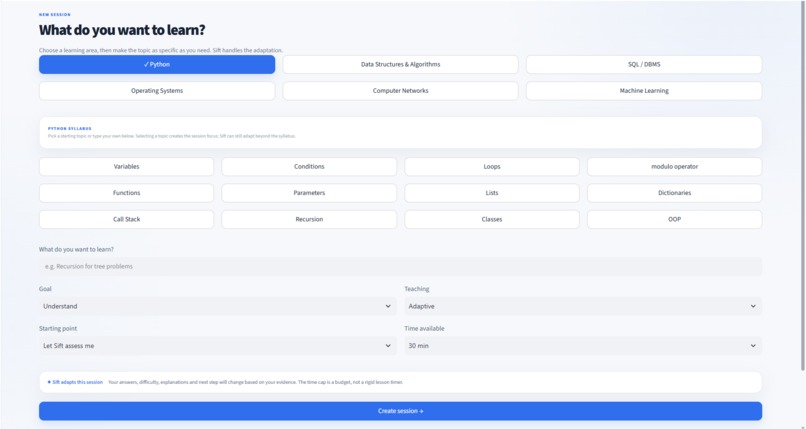806x429 pixels.
Task: Select the modulo operator topic
Action: pos(674,167)
